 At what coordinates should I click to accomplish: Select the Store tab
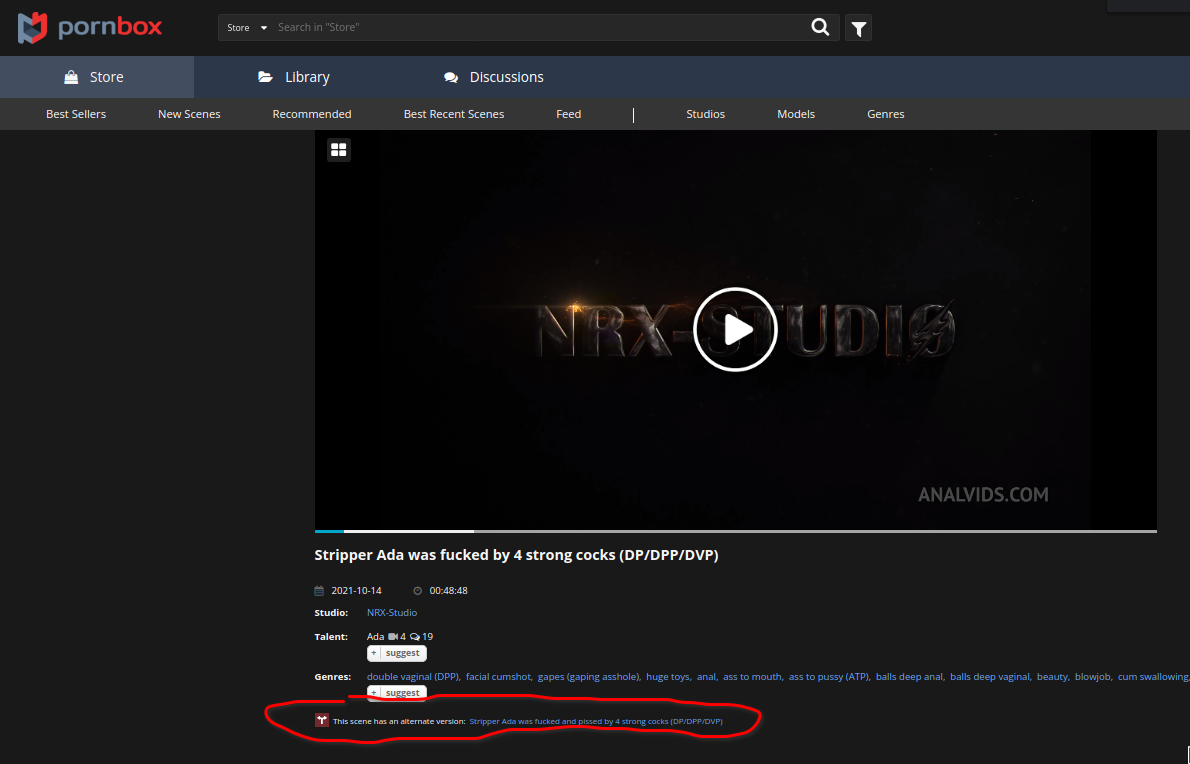[94, 77]
